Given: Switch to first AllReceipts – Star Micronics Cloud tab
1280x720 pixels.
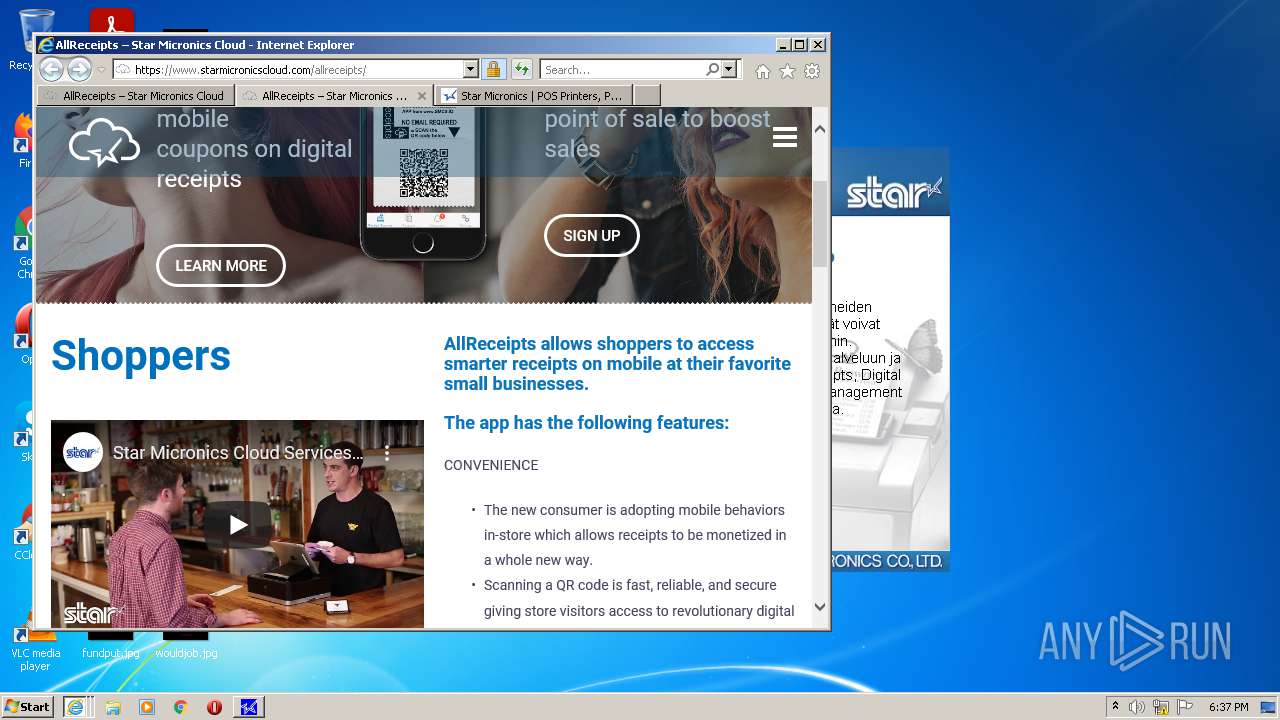Looking at the screenshot, I should coord(136,96).
